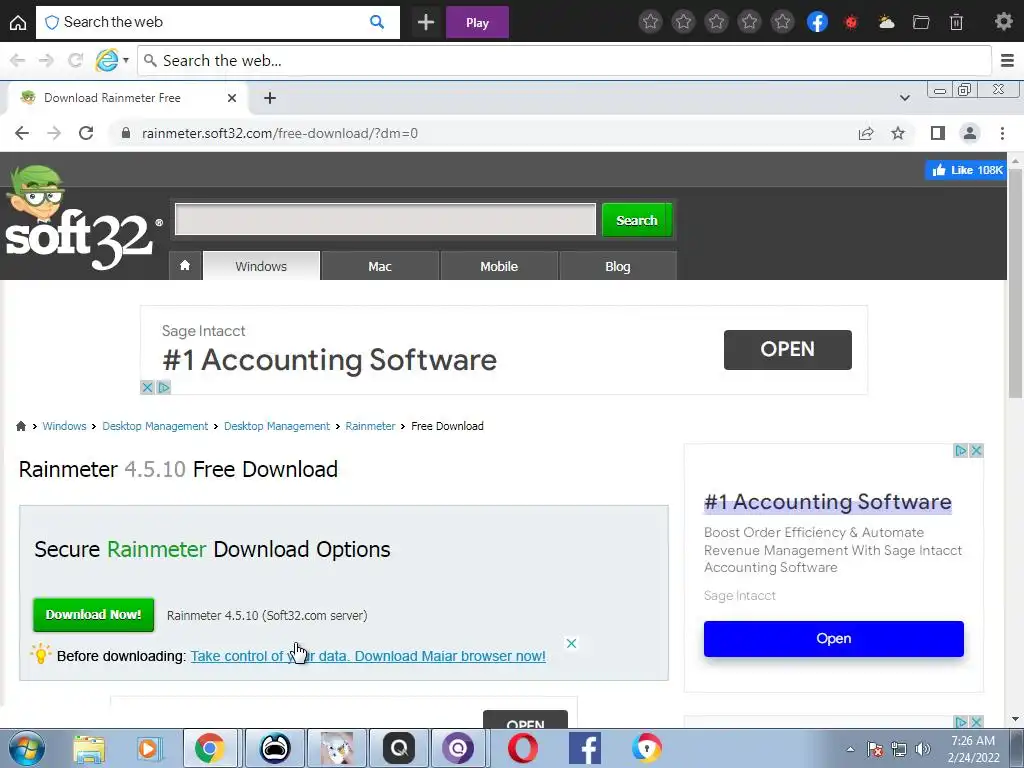This screenshot has height=768, width=1024.
Task: Open the Facebook shortcut in the top toolbar
Action: pyautogui.click(x=817, y=22)
